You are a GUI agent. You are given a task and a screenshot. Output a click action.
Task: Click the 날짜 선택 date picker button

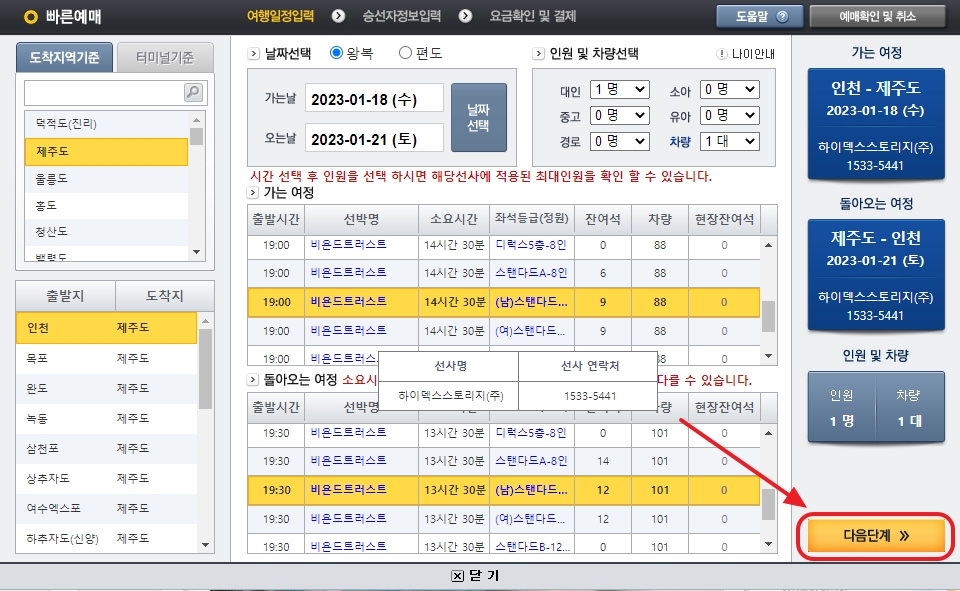479,118
